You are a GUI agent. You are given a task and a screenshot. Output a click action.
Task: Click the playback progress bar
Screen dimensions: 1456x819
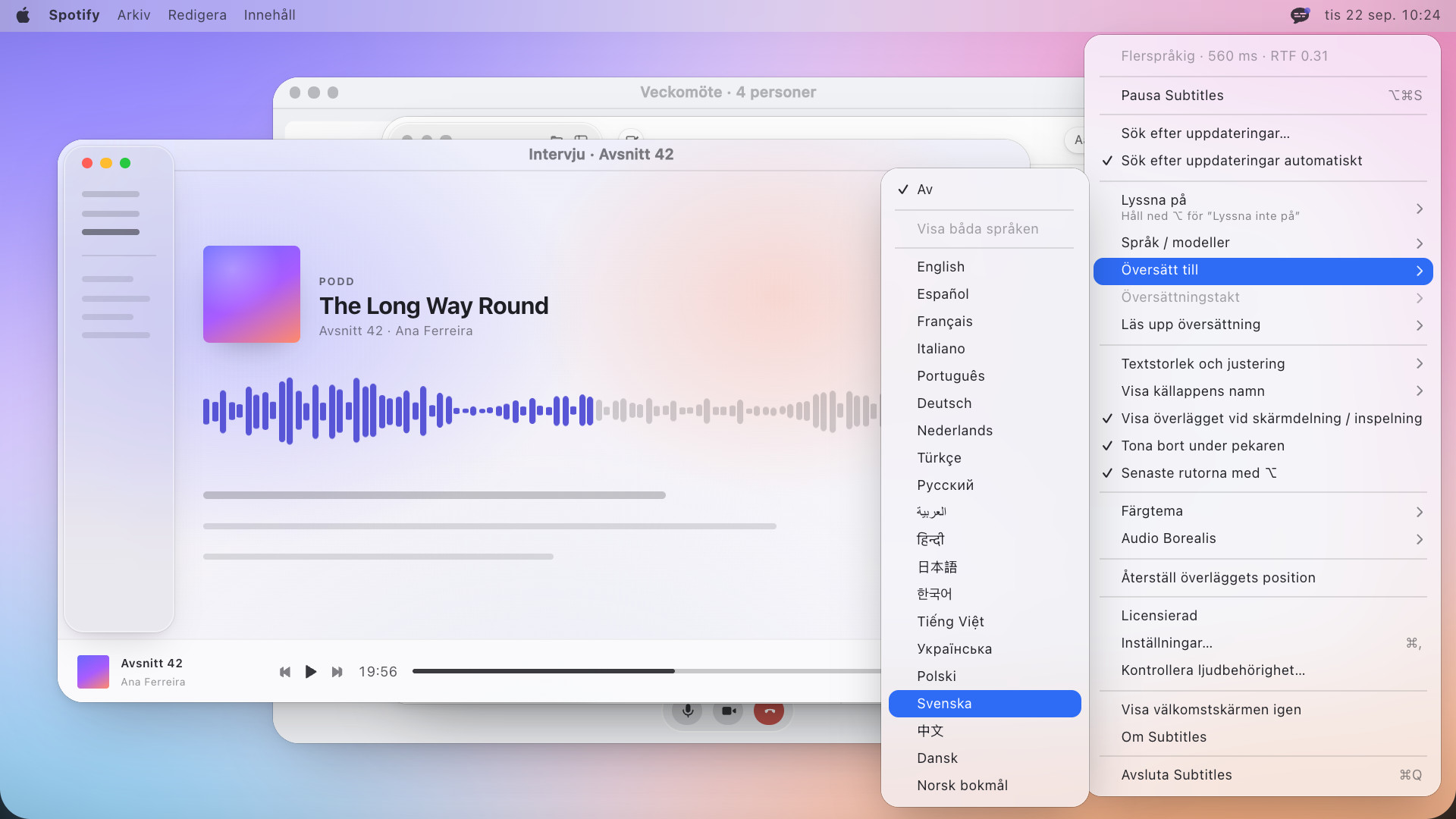pyautogui.click(x=646, y=671)
